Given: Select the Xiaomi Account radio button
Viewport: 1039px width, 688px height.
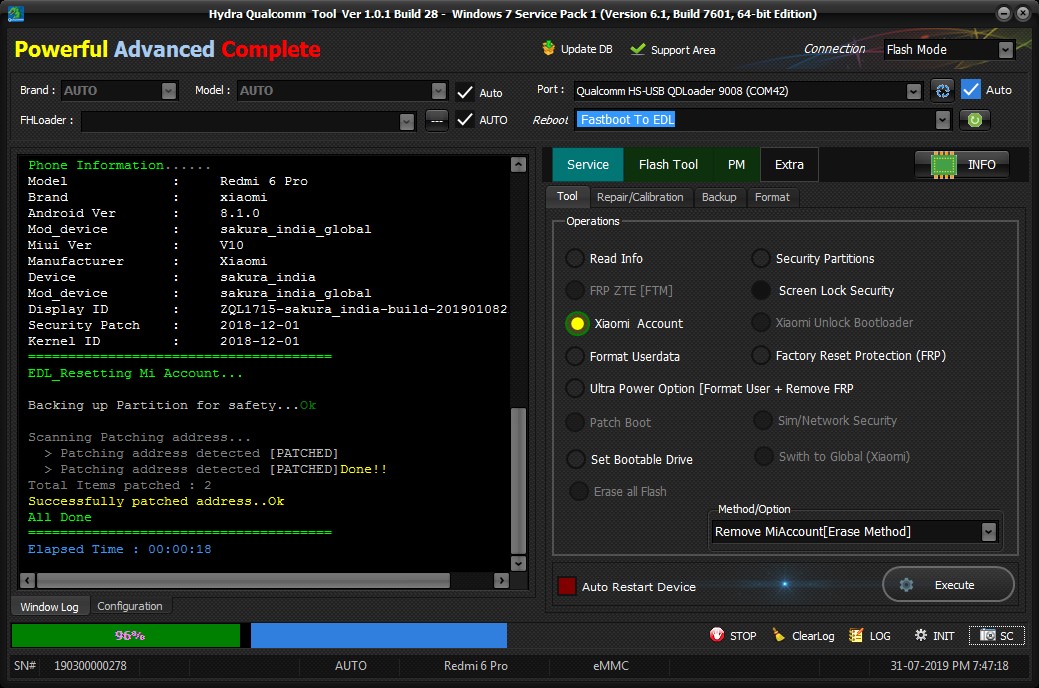Looking at the screenshot, I should coord(577,323).
